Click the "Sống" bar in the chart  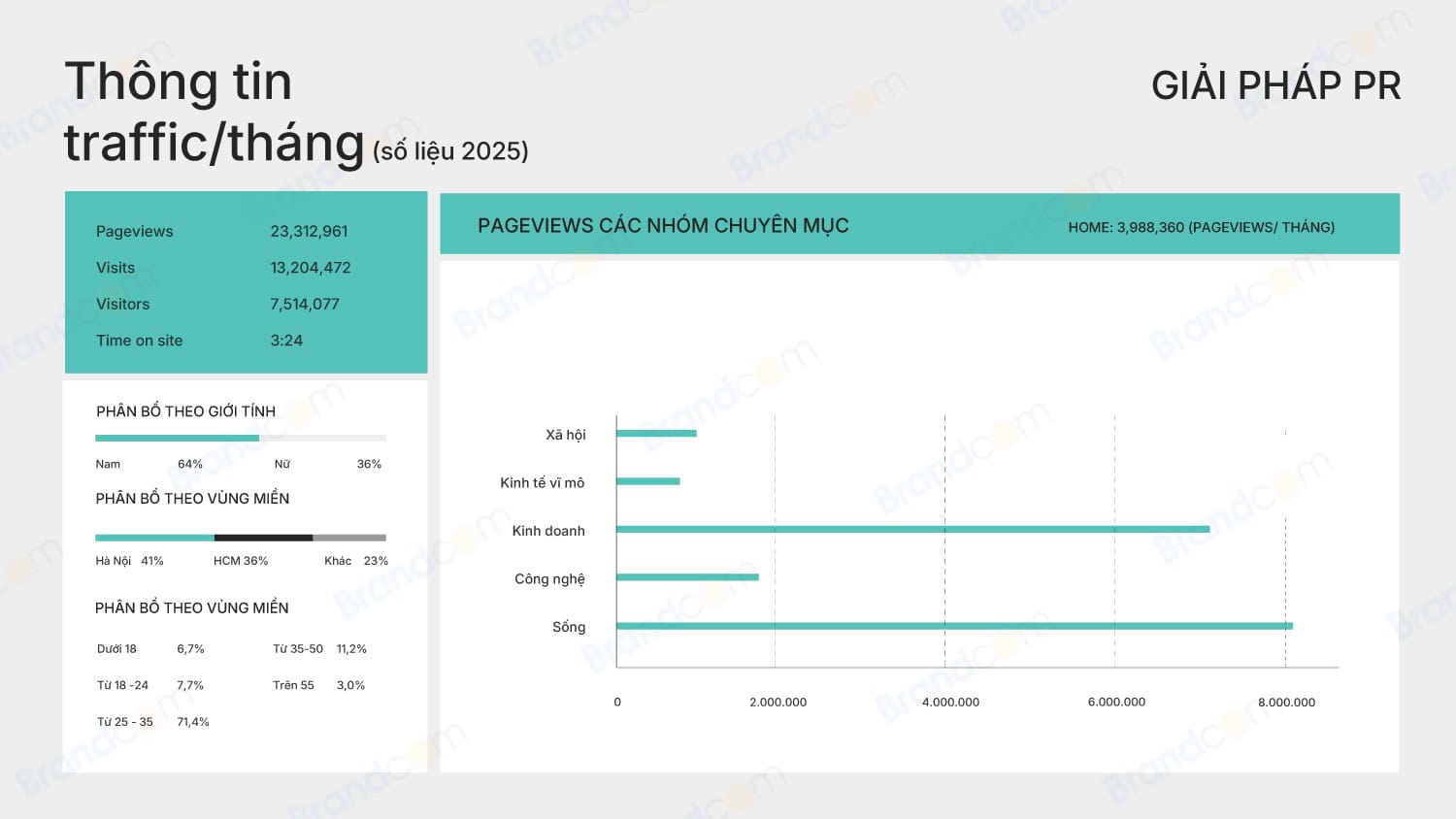(x=953, y=626)
